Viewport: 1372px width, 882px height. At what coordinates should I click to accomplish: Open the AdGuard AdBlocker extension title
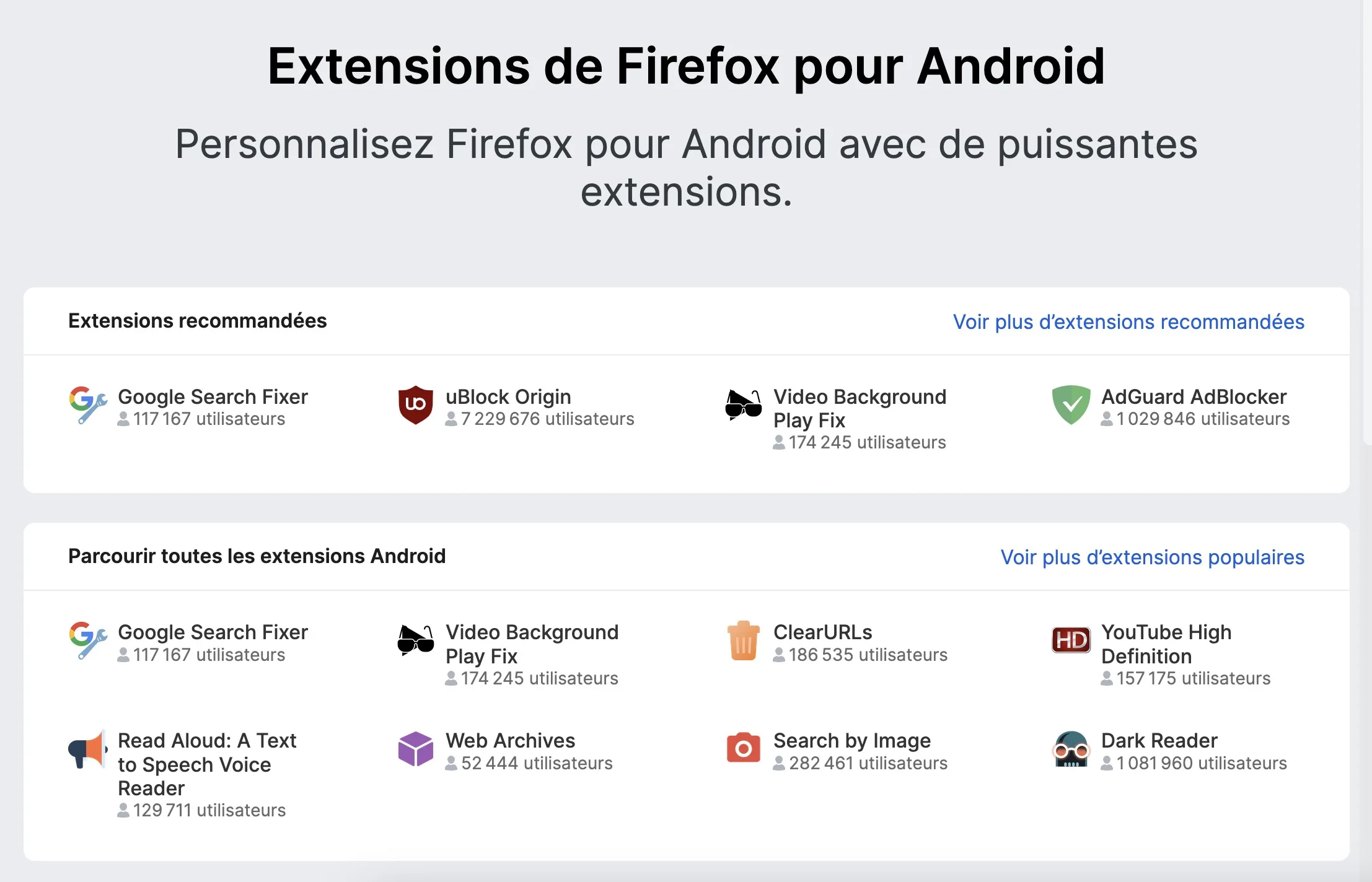tap(1194, 397)
